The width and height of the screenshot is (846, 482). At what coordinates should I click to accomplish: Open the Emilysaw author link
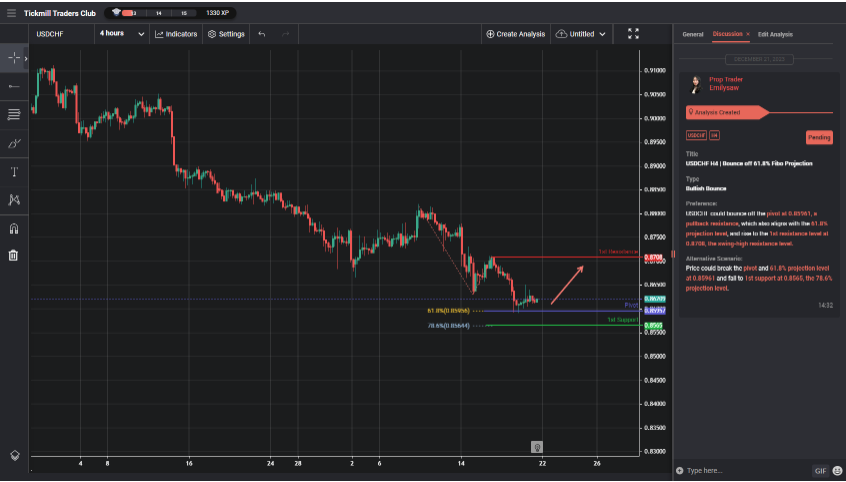pyautogui.click(x=724, y=88)
